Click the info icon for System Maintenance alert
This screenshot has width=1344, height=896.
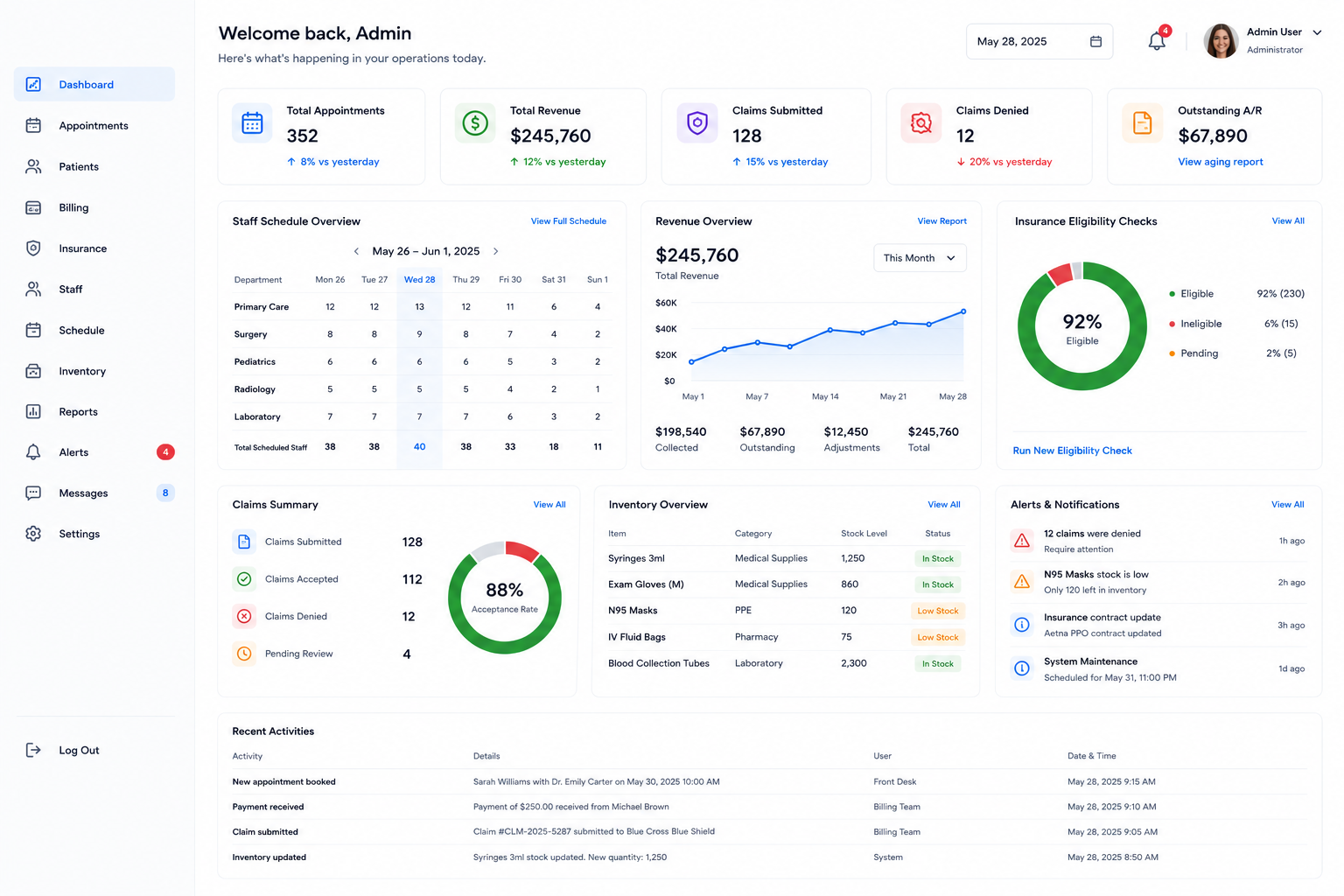pos(1021,668)
